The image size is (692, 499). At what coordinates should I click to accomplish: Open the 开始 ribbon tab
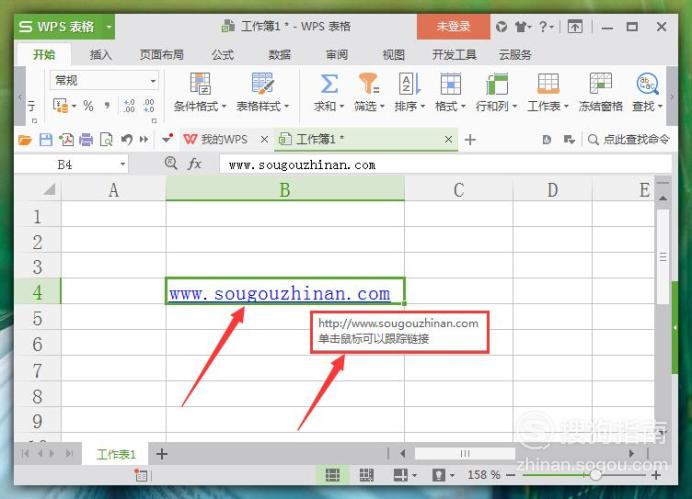pos(44,55)
